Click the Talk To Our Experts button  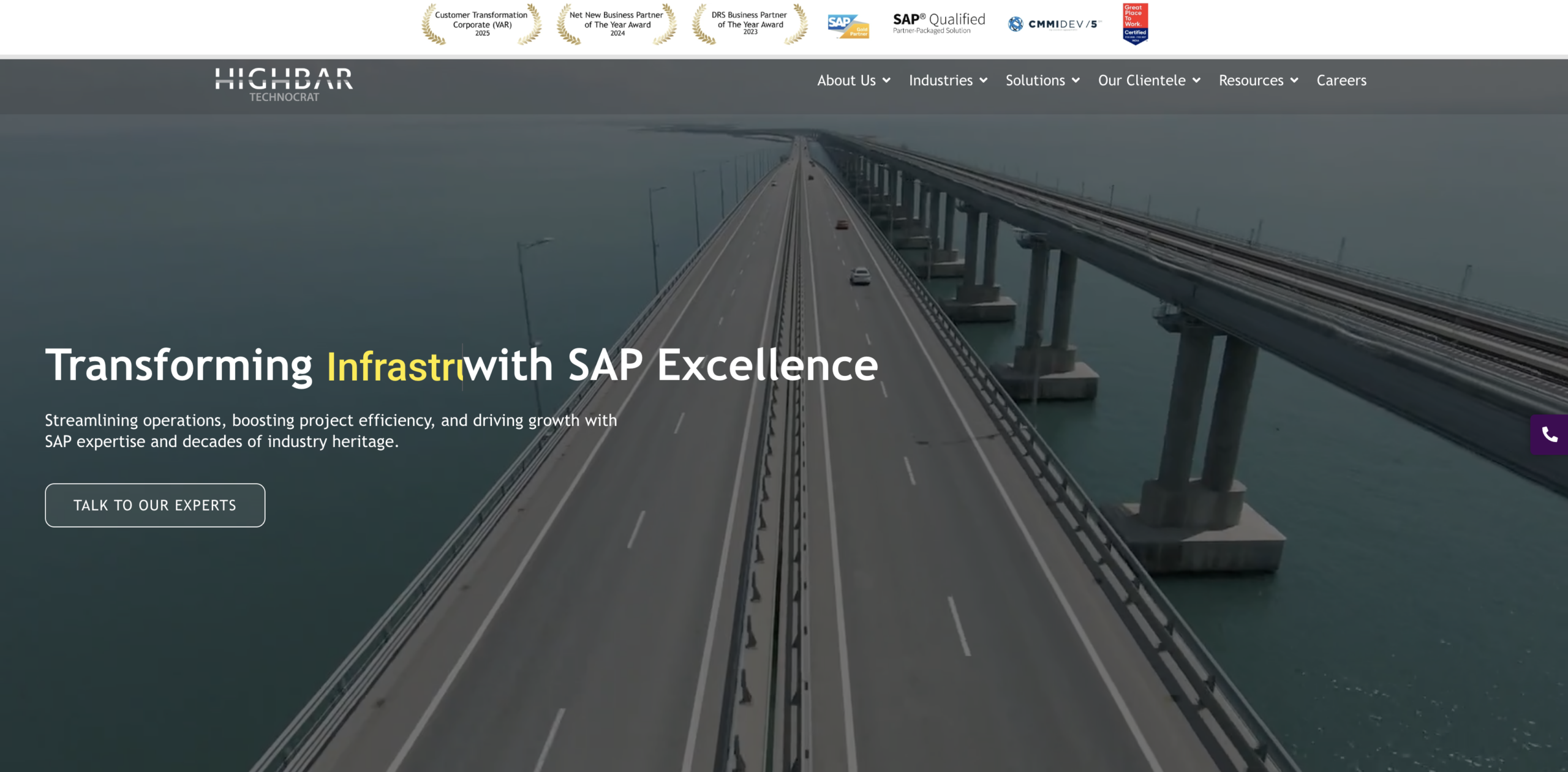click(155, 505)
